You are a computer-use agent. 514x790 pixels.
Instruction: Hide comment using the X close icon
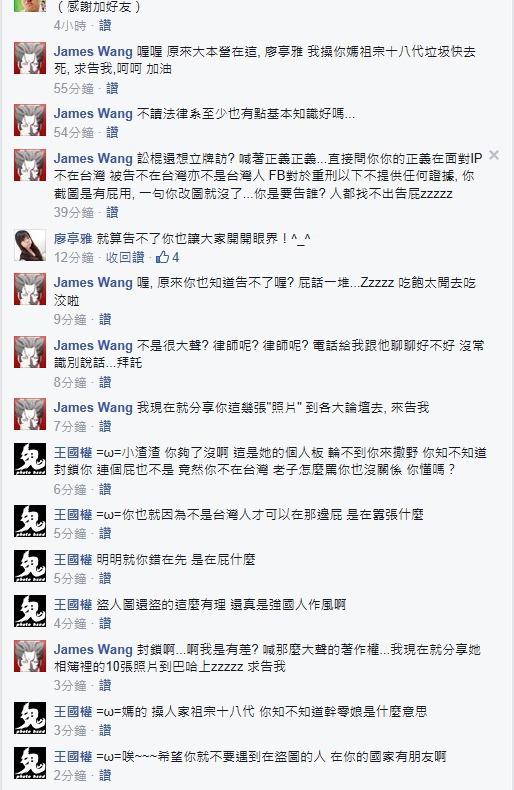[494, 155]
